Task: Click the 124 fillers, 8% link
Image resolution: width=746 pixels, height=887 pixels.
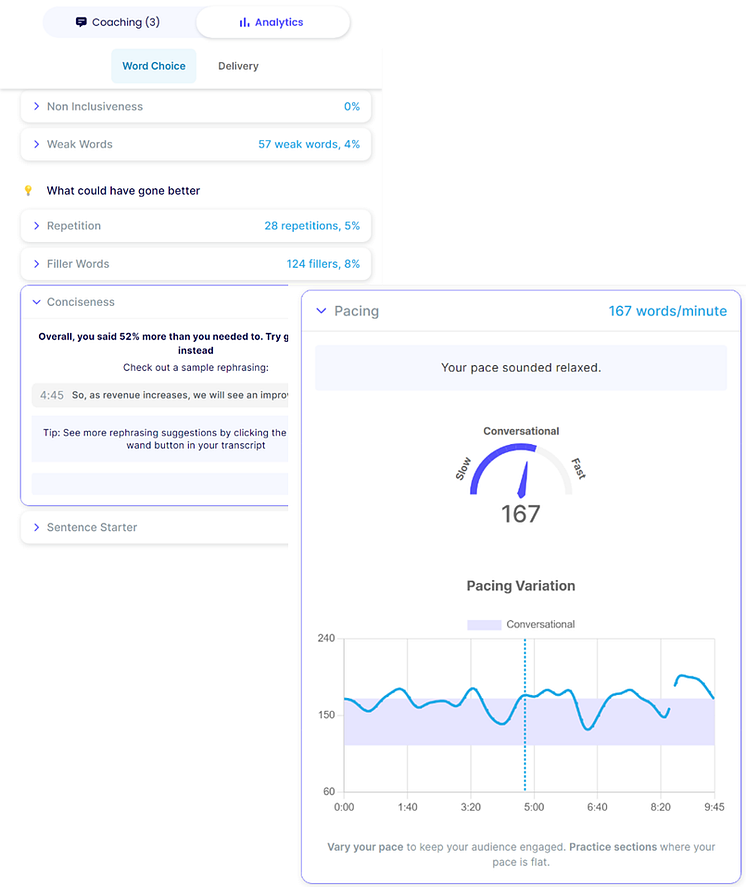Action: pyautogui.click(x=323, y=264)
